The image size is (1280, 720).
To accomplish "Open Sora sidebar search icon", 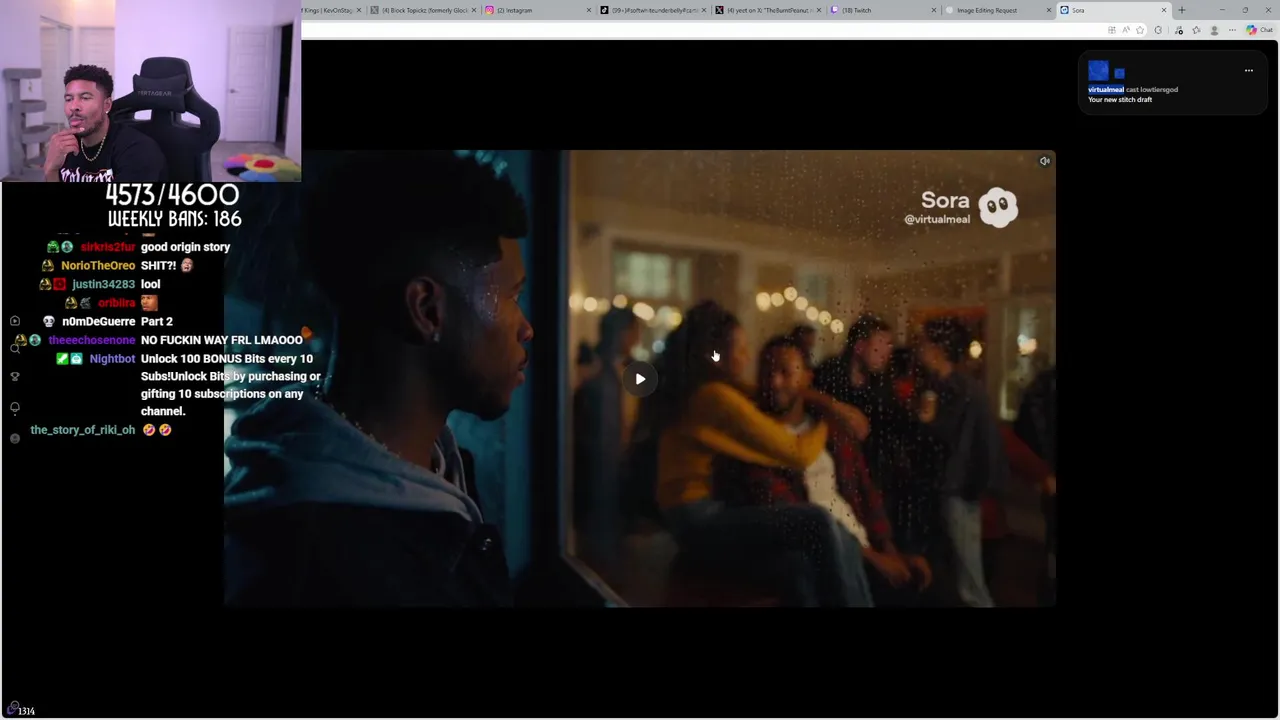I will [14, 348].
